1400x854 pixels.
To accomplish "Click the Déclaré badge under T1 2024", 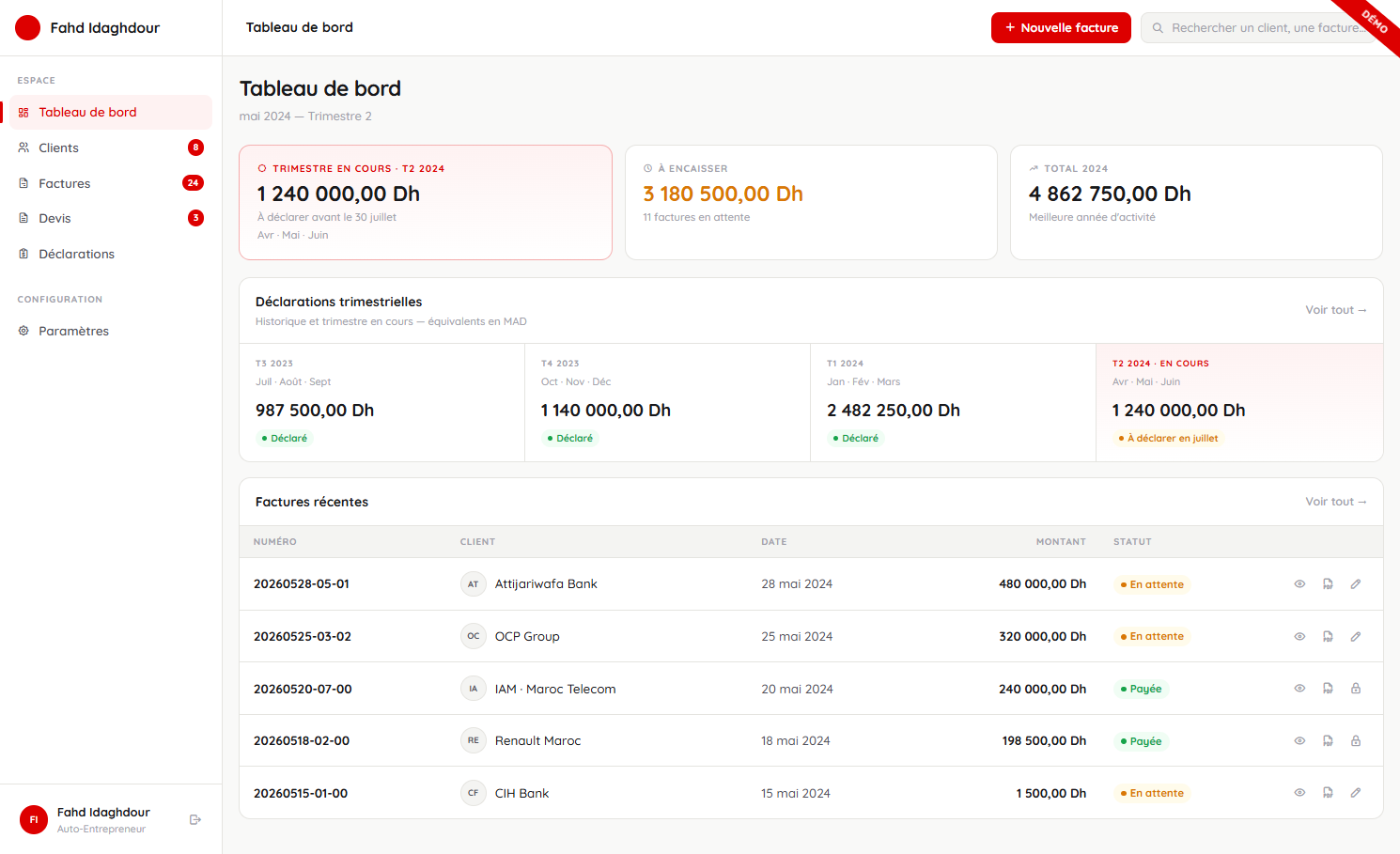I will [x=856, y=439].
